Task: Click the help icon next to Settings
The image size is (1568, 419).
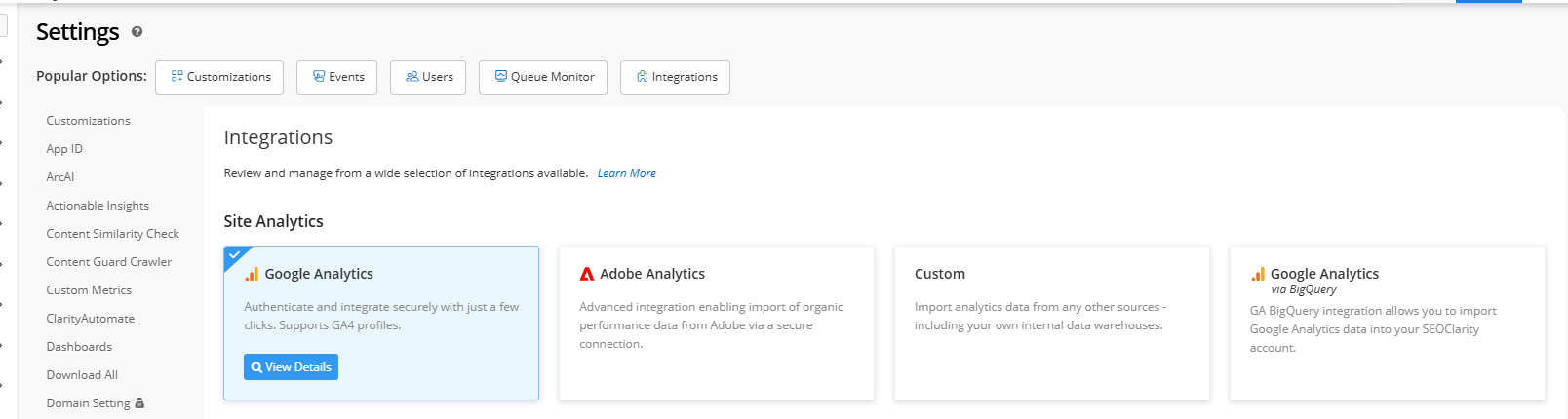Action: point(137,32)
